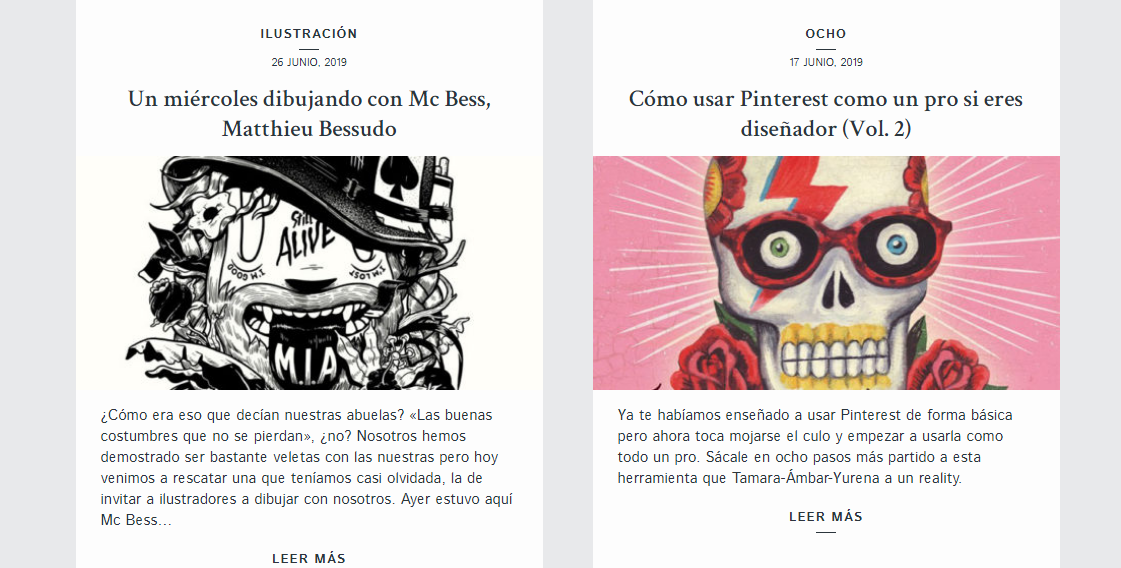The width and height of the screenshot is (1121, 568).
Task: Click the skull's yellow teeth
Action: (835, 356)
